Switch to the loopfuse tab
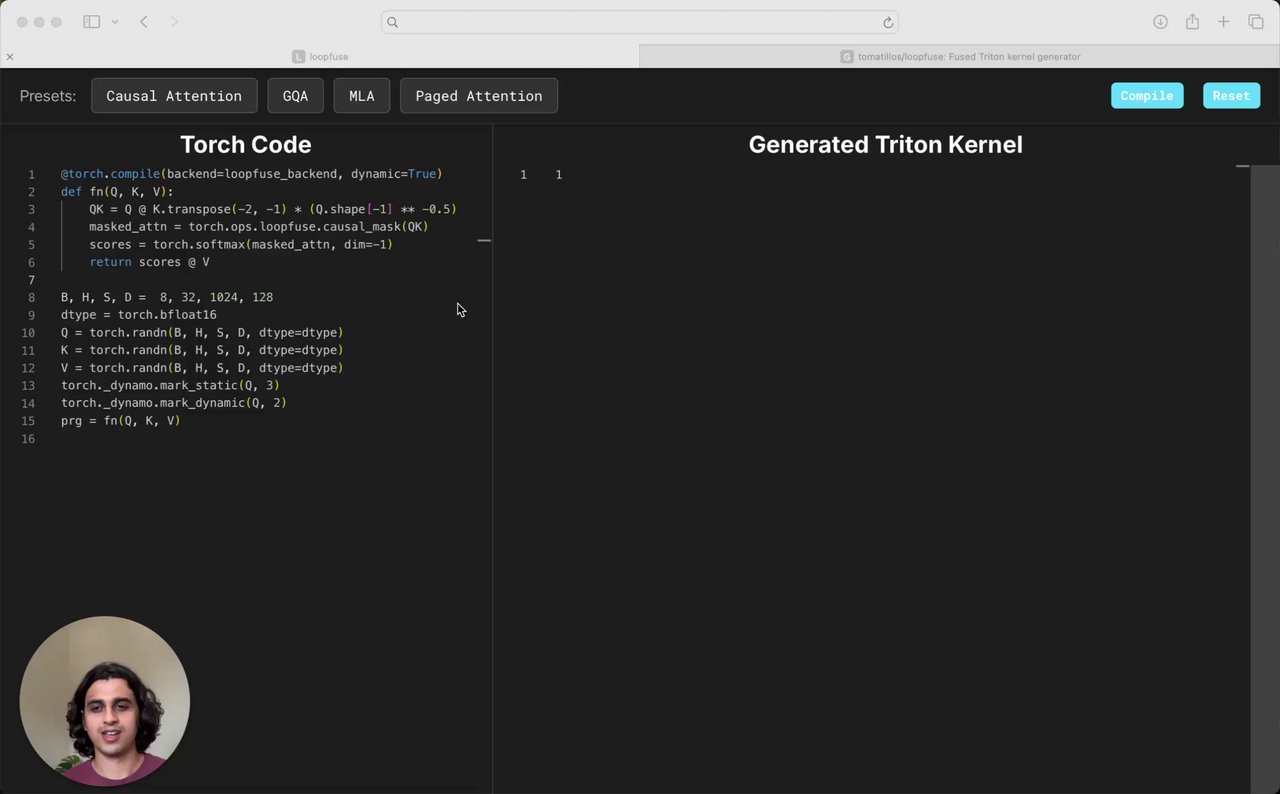This screenshot has width=1280, height=794. pyautogui.click(x=320, y=57)
